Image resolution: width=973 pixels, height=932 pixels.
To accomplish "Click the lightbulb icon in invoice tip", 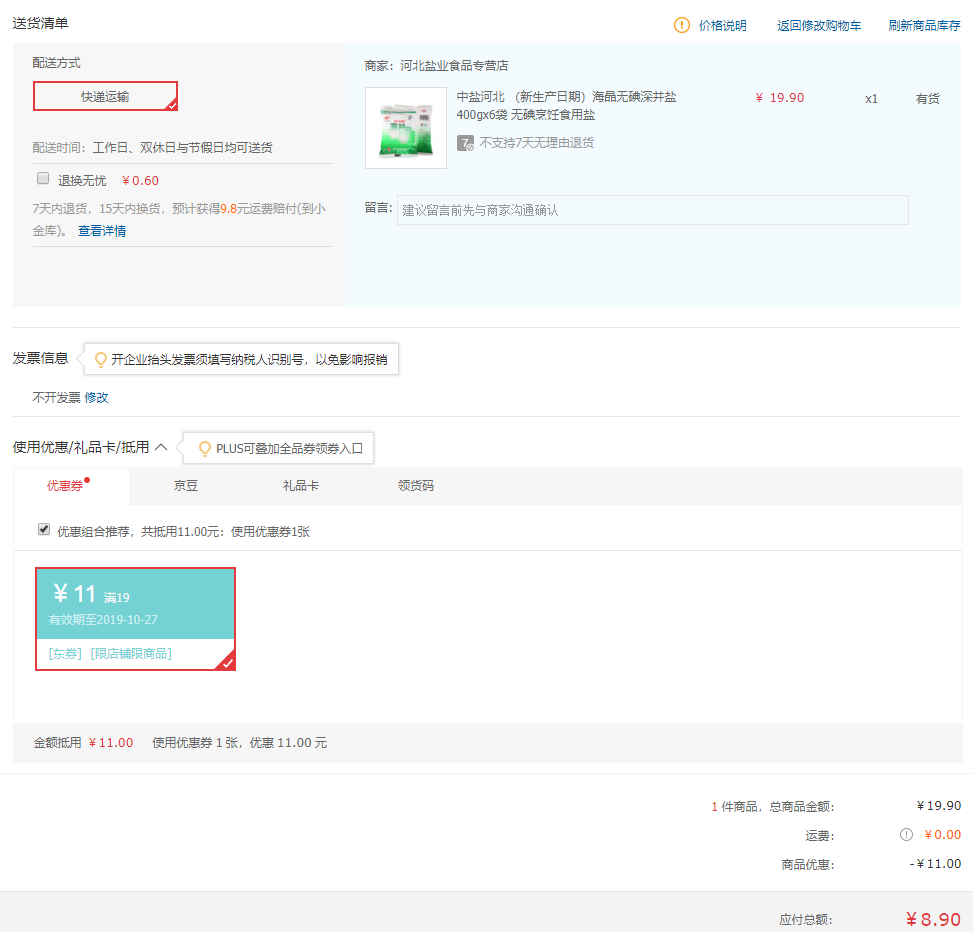I will click(101, 359).
